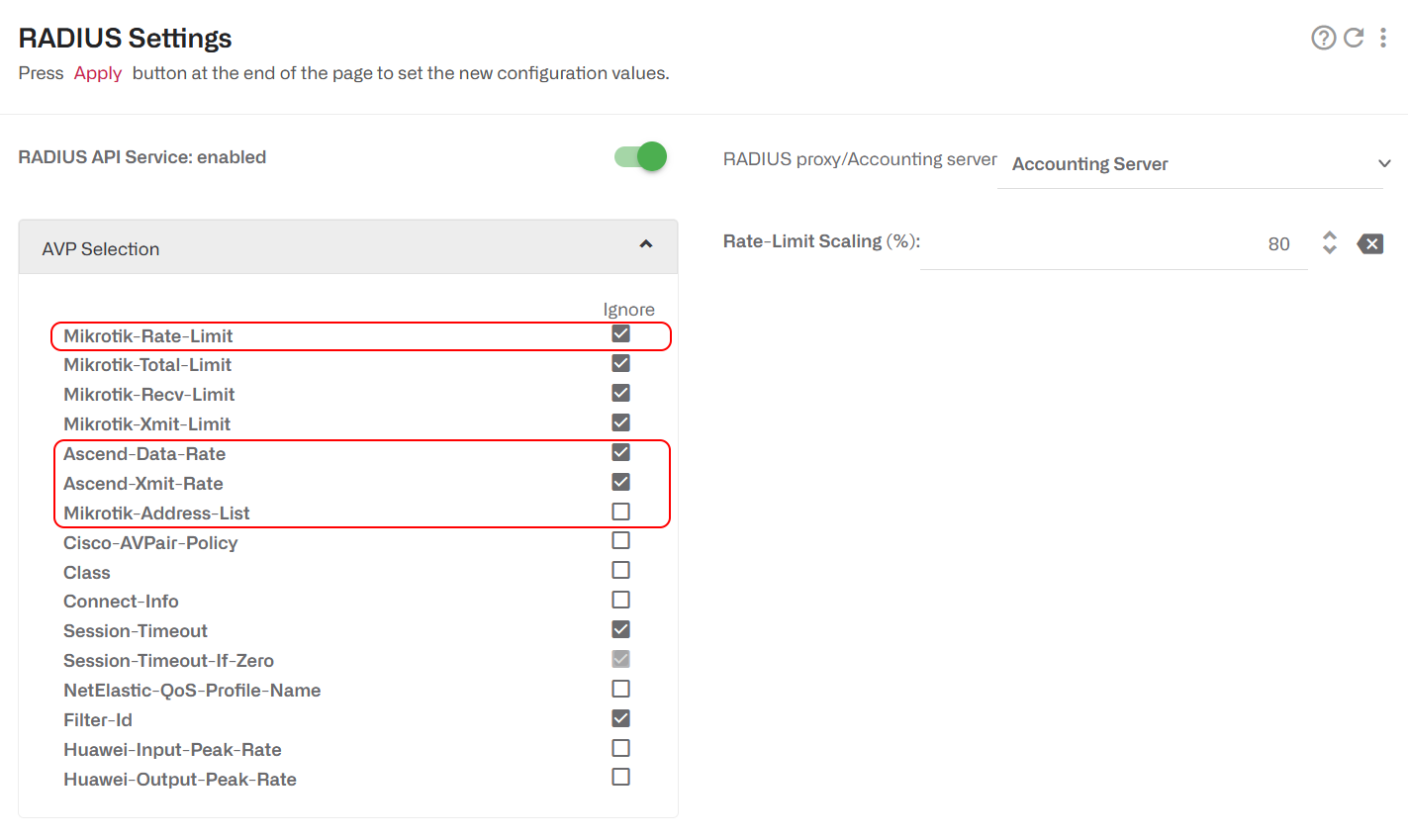Open the RADIUS proxy/Accounting server dropdown
This screenshot has width=1408, height=840.
tap(1384, 163)
